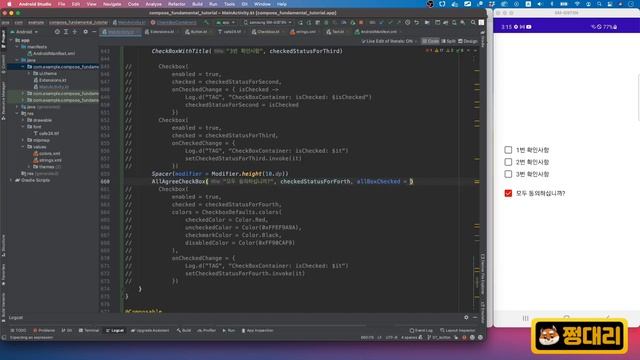The height and width of the screenshot is (360, 640).
Task: Collapse the values folder
Action: [23, 147]
